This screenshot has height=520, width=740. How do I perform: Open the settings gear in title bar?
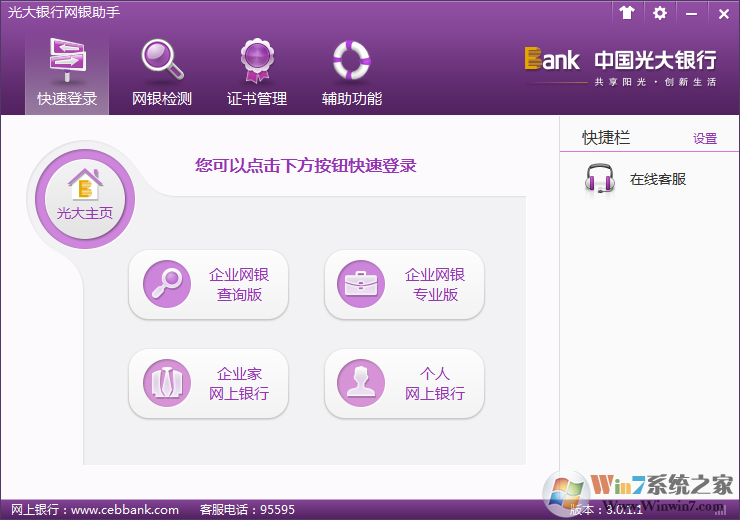[x=659, y=13]
